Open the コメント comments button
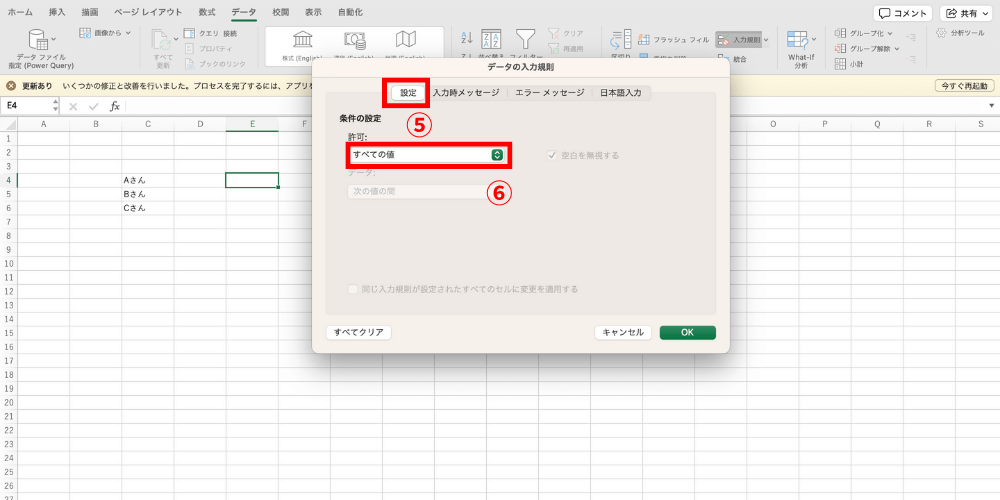The height and width of the screenshot is (500, 1000). 902,13
